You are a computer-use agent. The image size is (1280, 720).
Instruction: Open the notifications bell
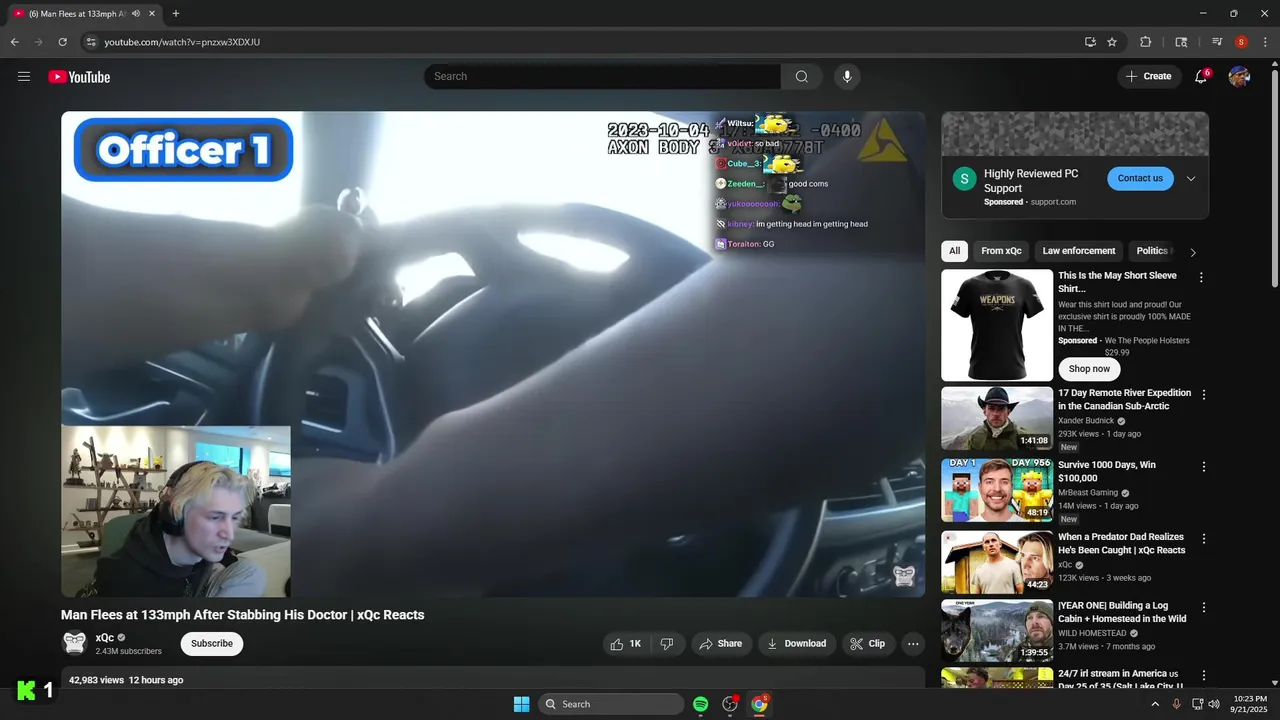point(1201,76)
